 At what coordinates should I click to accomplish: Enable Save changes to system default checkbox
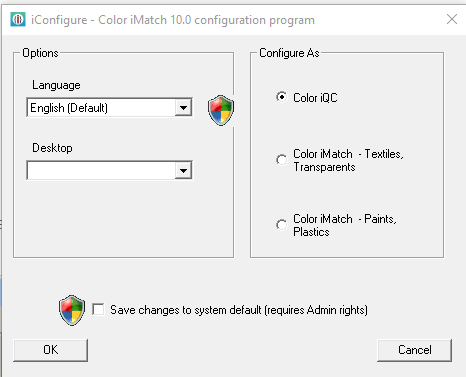click(98, 309)
